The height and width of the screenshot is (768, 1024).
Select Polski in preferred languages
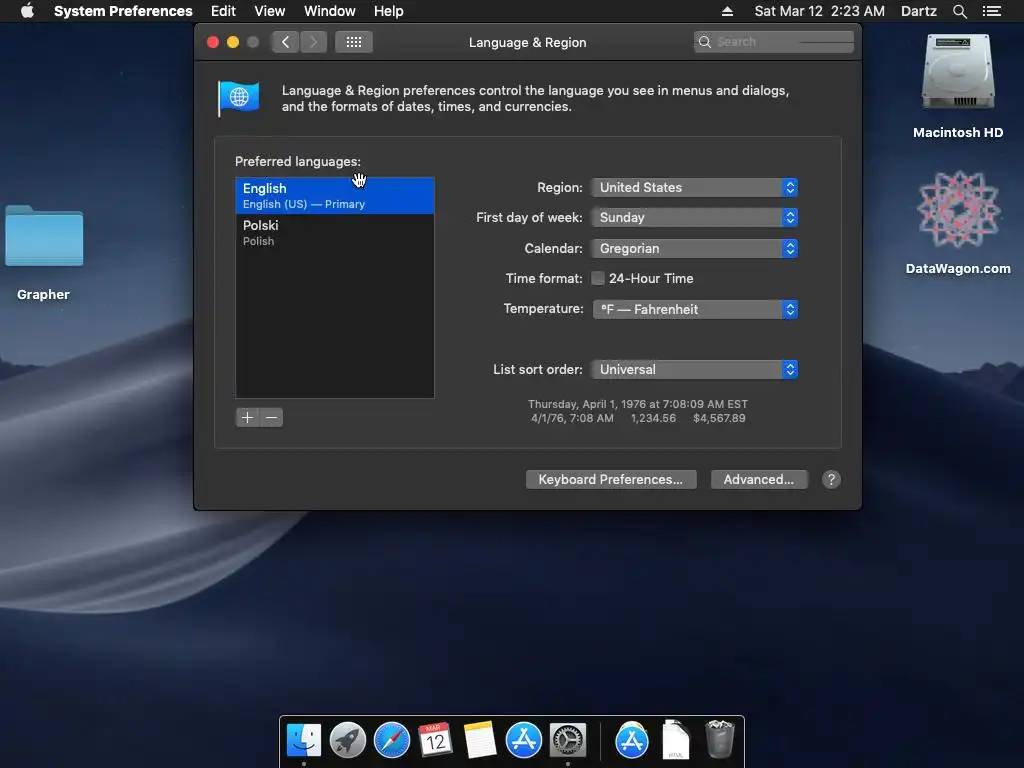click(334, 232)
